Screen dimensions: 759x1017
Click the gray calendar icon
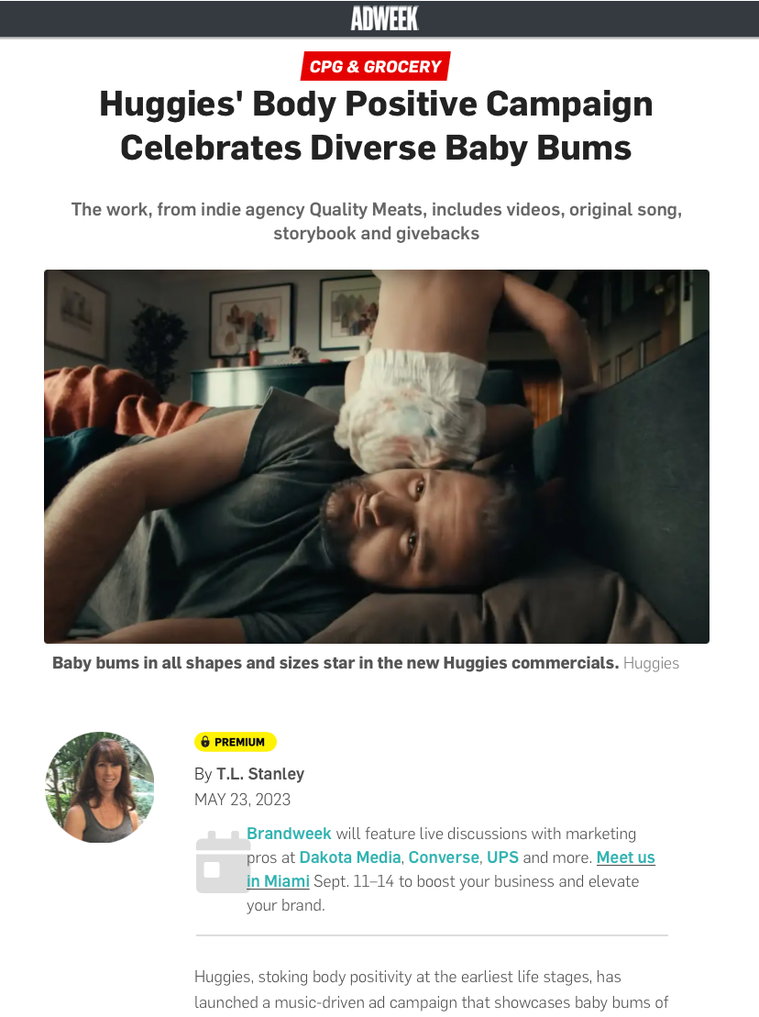[222, 862]
